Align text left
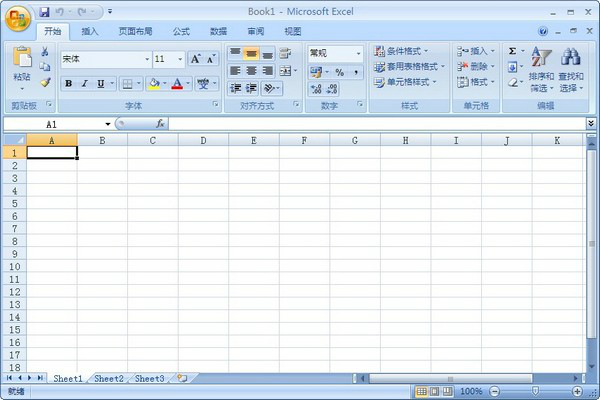 point(235,71)
